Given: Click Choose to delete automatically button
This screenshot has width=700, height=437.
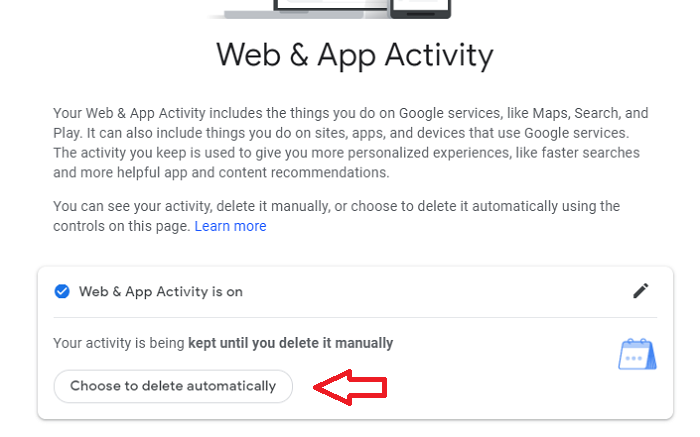Looking at the screenshot, I should 173,386.
